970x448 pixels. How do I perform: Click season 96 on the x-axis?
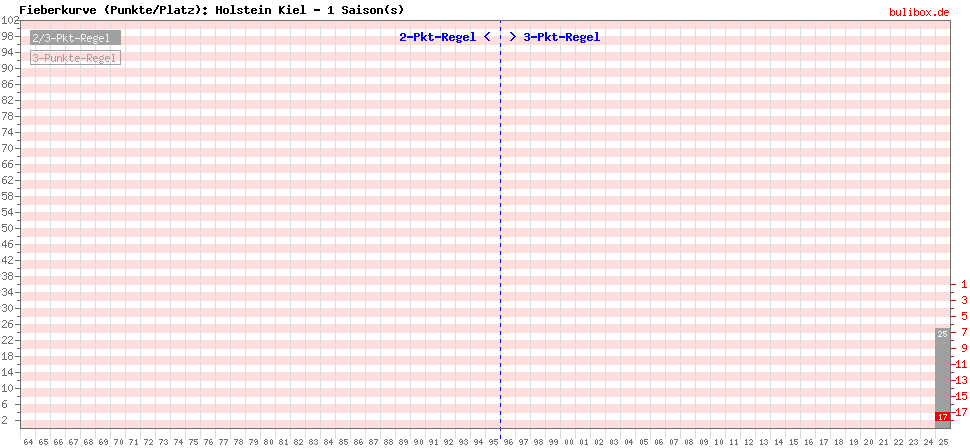508,441
